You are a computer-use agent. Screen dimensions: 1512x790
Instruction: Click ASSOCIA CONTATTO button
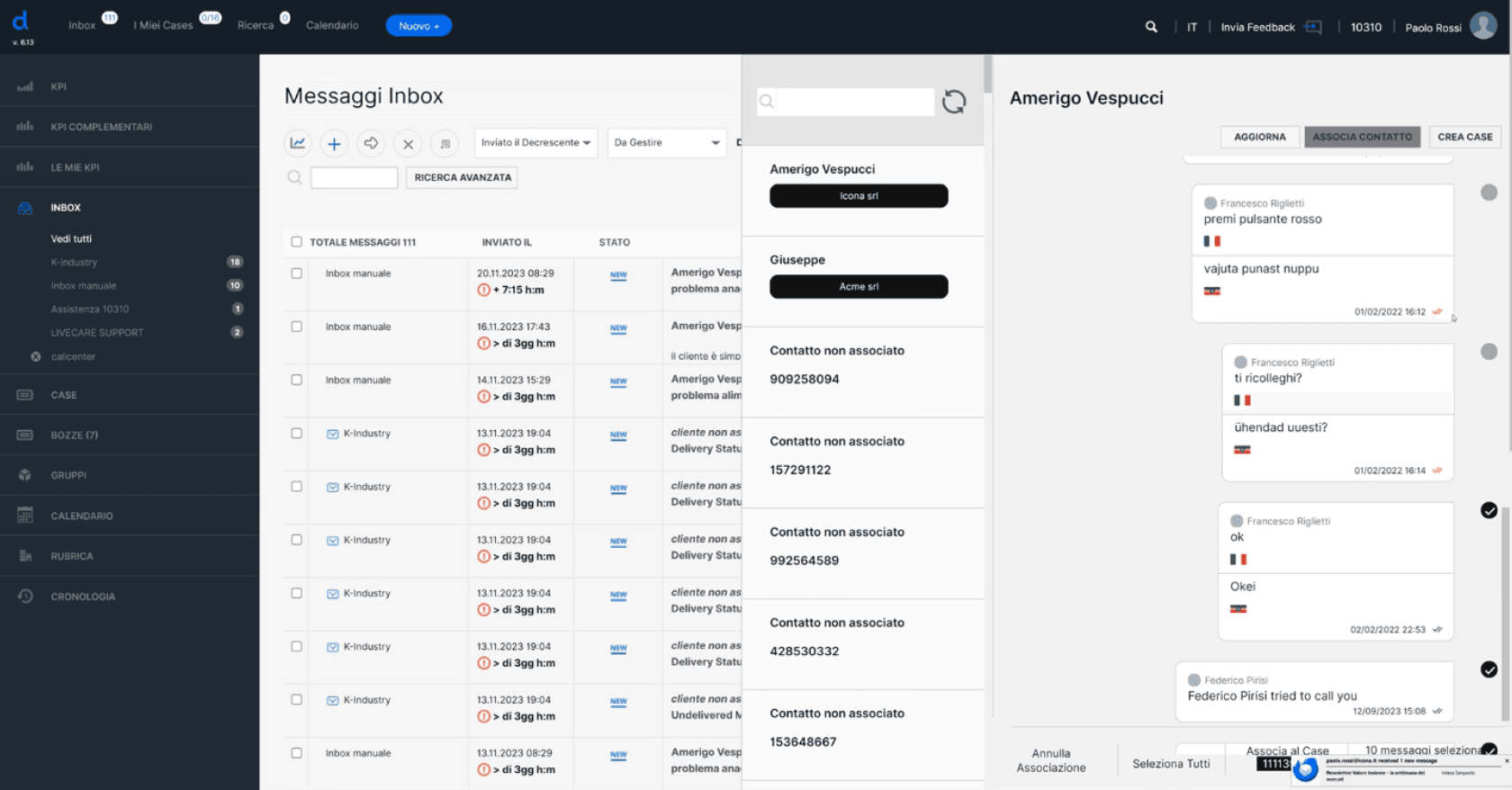click(x=1363, y=137)
